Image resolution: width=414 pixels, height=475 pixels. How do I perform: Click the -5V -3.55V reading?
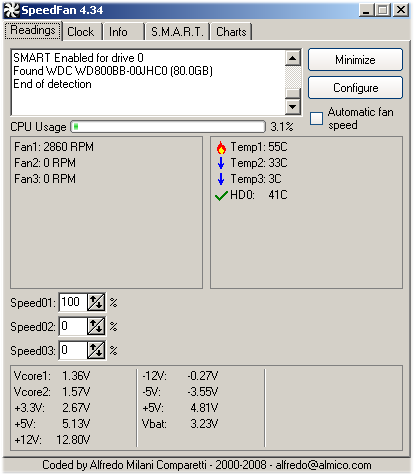pyautogui.click(x=180, y=392)
